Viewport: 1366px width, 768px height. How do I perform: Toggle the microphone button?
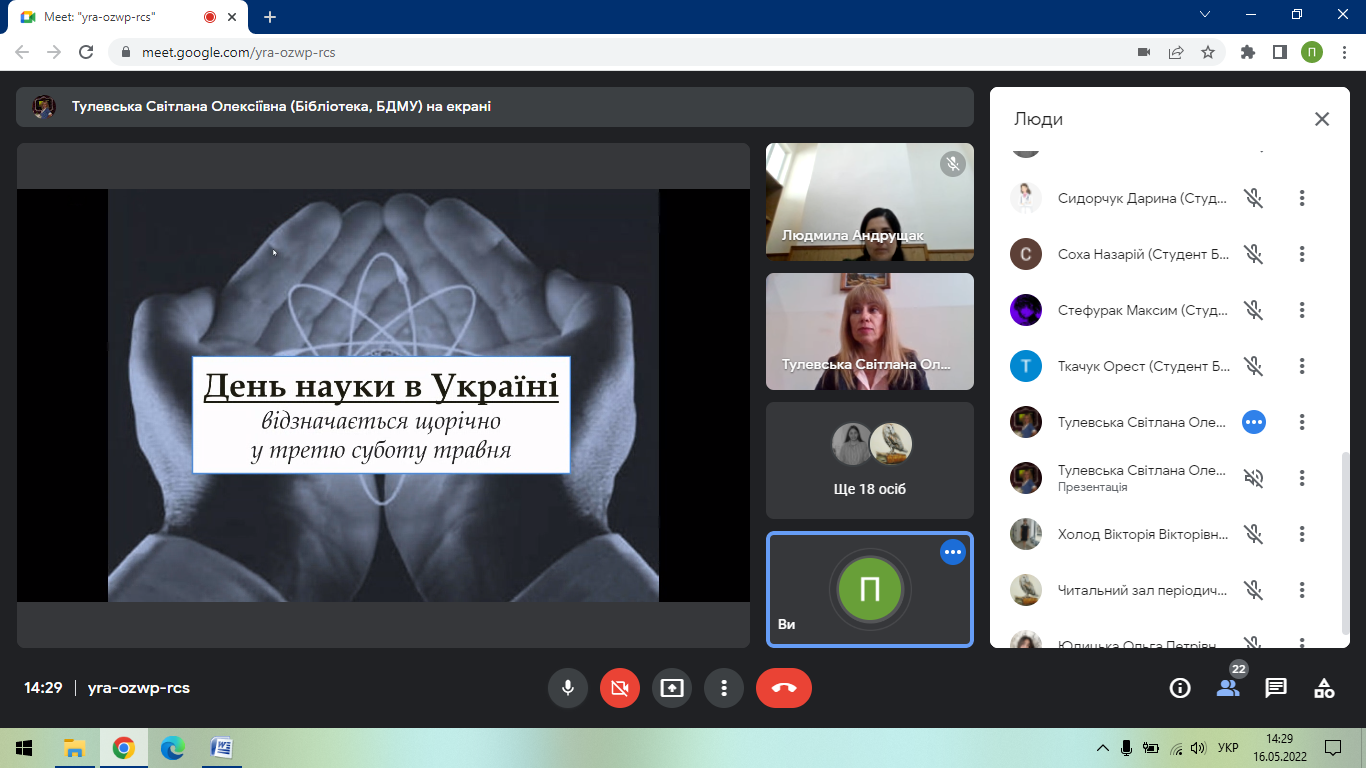pos(568,688)
